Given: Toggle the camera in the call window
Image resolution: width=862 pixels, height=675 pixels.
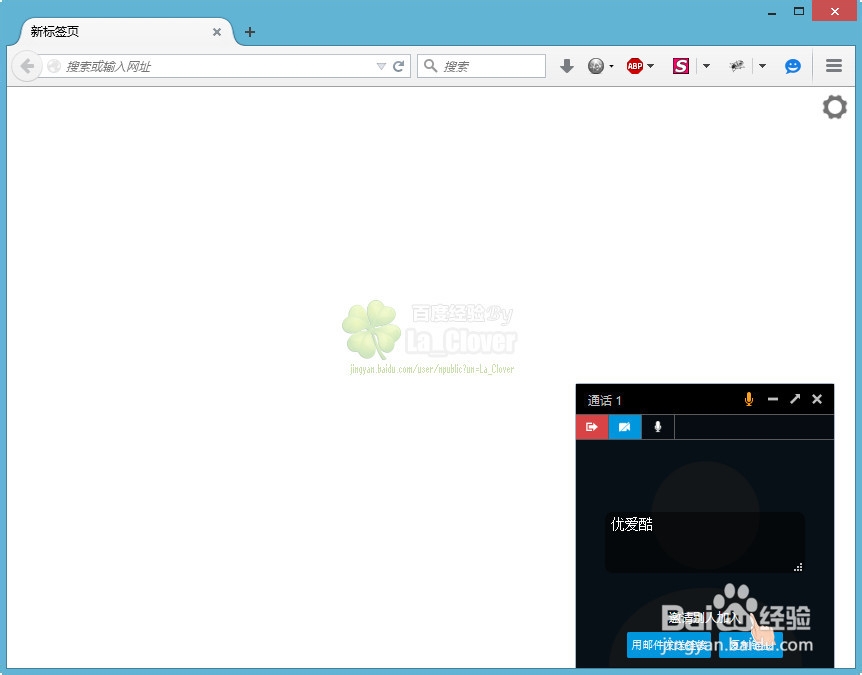Looking at the screenshot, I should [625, 427].
